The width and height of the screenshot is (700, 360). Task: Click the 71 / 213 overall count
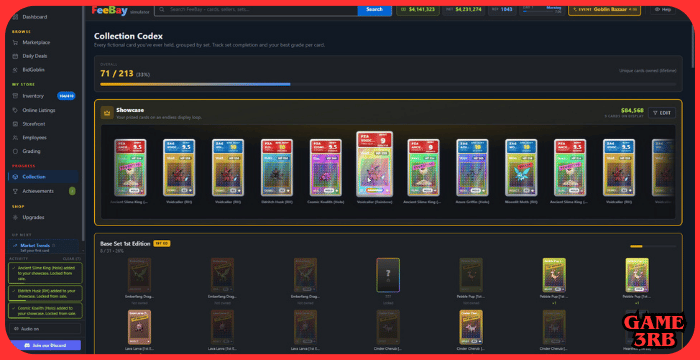(117, 73)
